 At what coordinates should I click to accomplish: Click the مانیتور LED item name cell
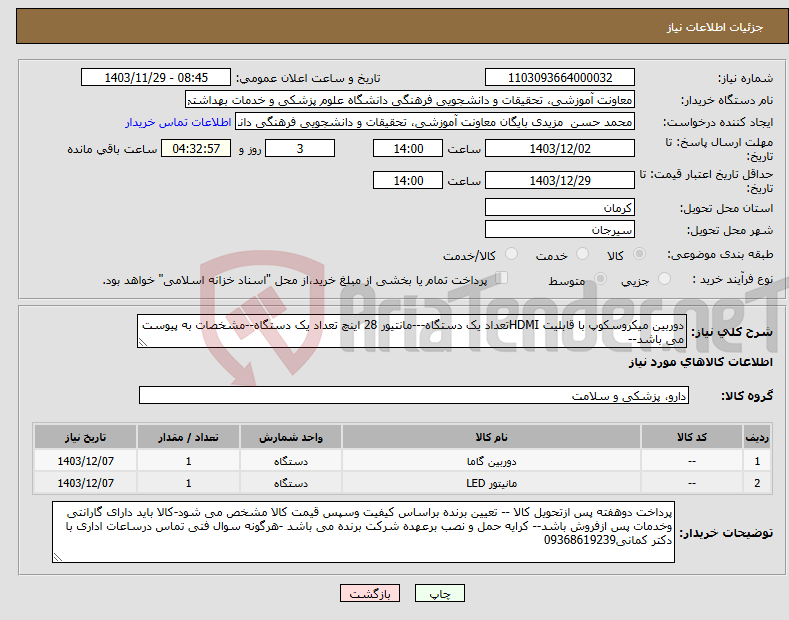[x=491, y=483]
